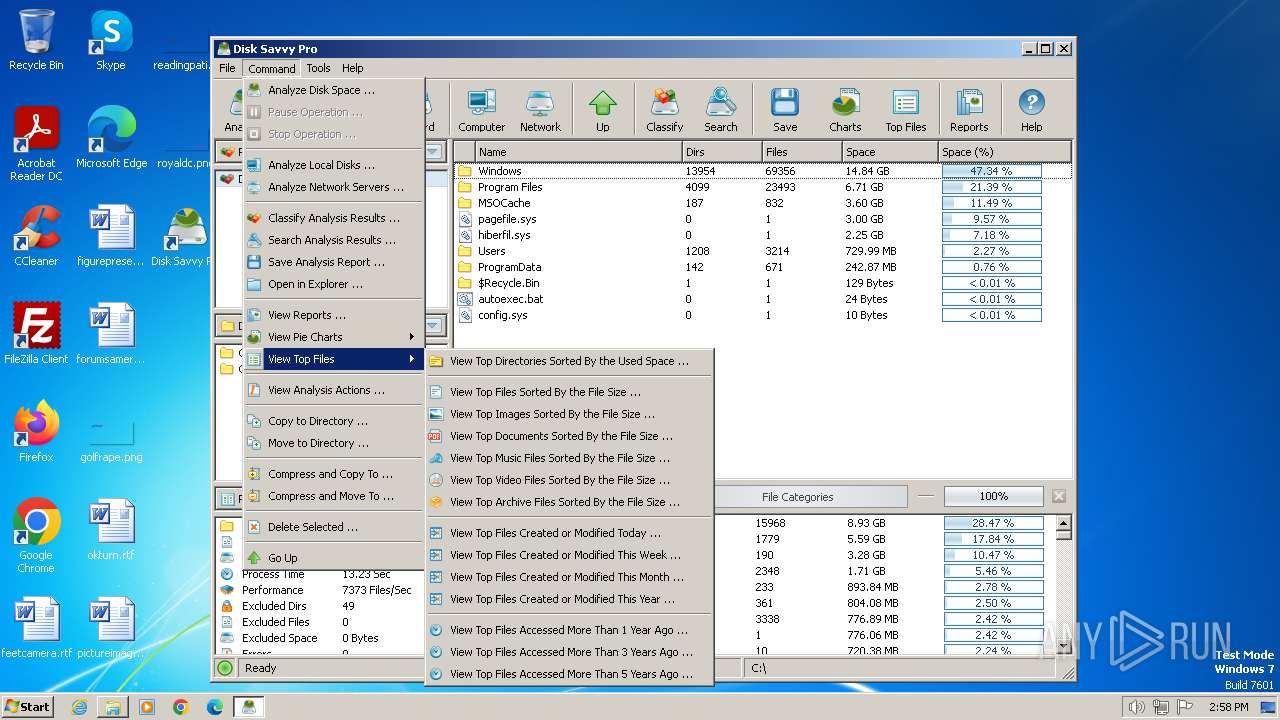
Task: Click the lower panel scrollbar down arrow
Action: pos(1064,647)
